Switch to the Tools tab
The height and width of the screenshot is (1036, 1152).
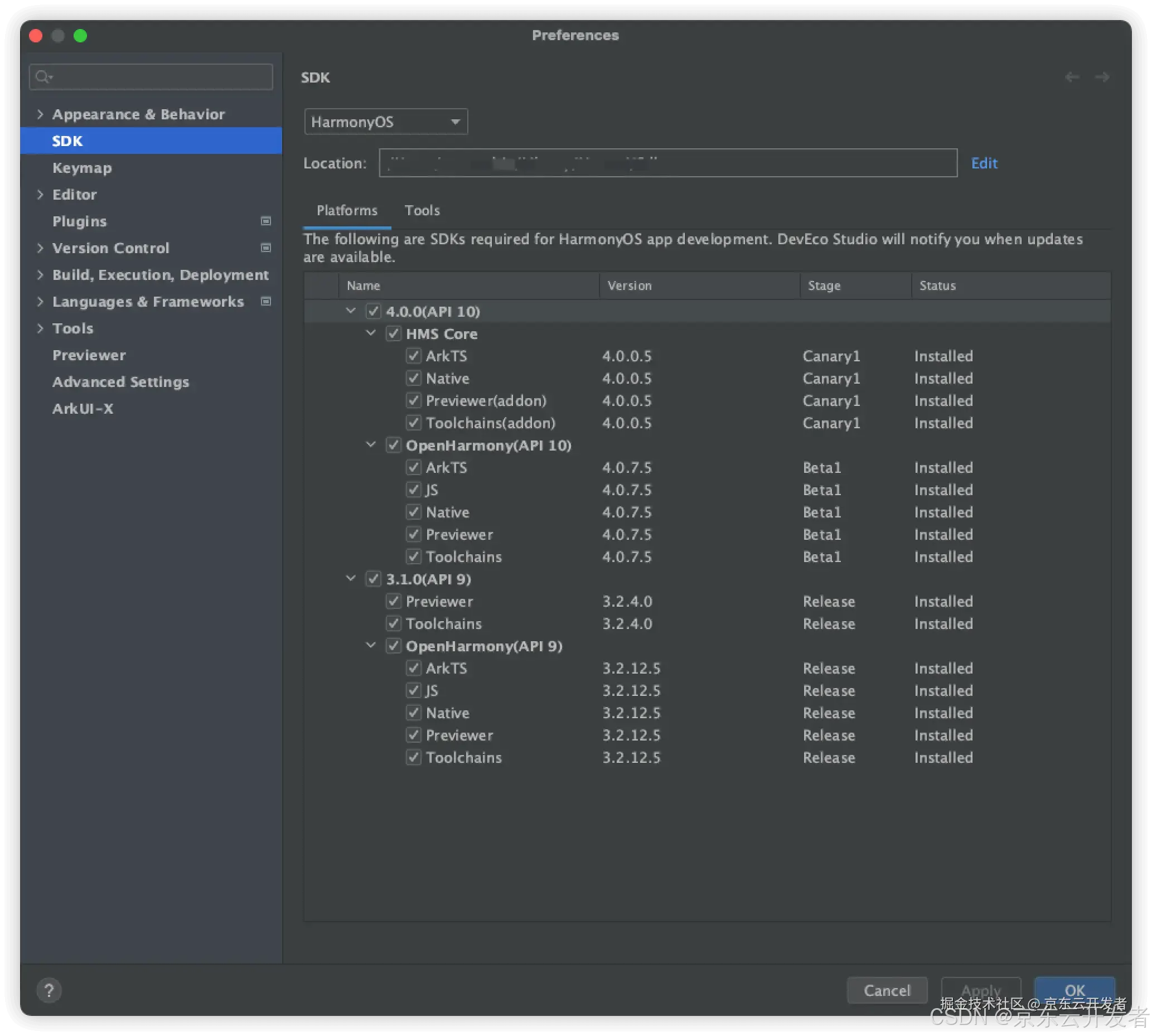click(x=422, y=211)
